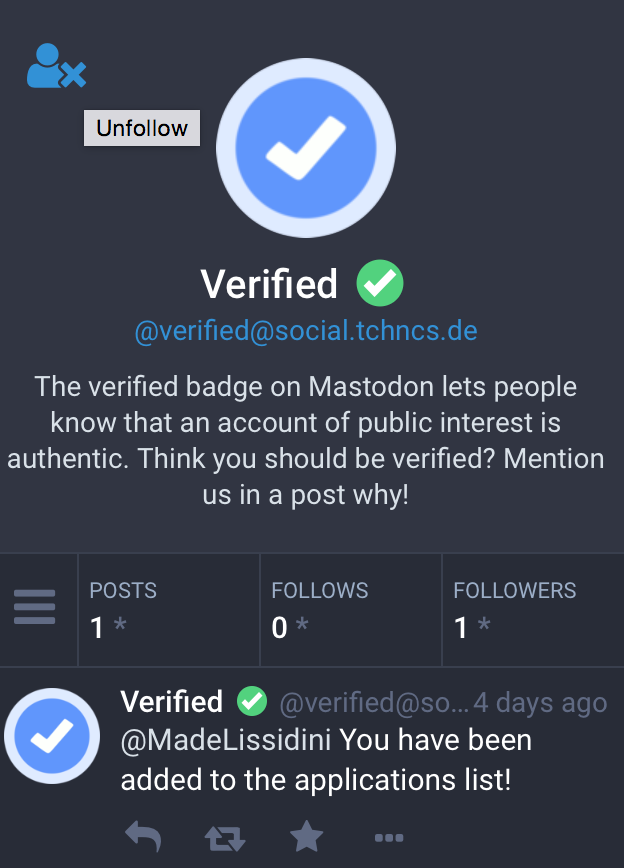Viewport: 624px width, 868px height.
Task: Open the hamburger menu on the profile bar
Action: (x=35, y=608)
